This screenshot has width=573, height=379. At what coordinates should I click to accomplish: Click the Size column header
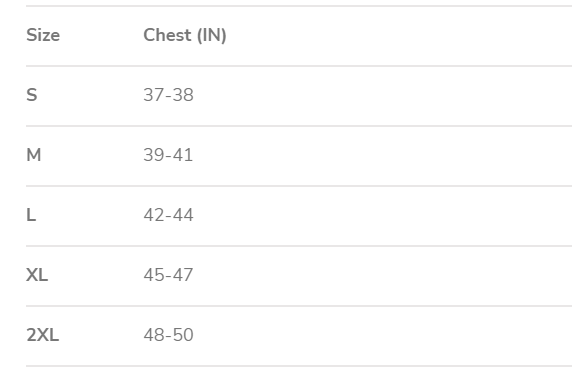pyautogui.click(x=43, y=35)
